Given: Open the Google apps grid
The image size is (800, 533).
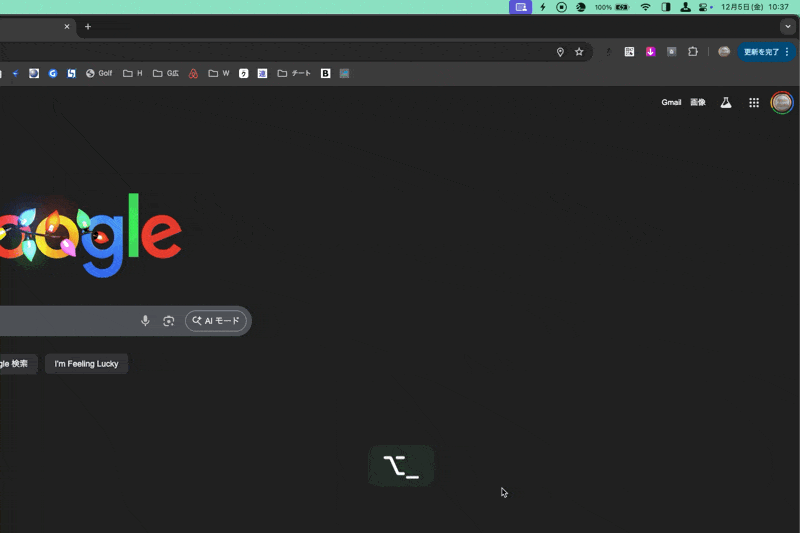Looking at the screenshot, I should (754, 102).
